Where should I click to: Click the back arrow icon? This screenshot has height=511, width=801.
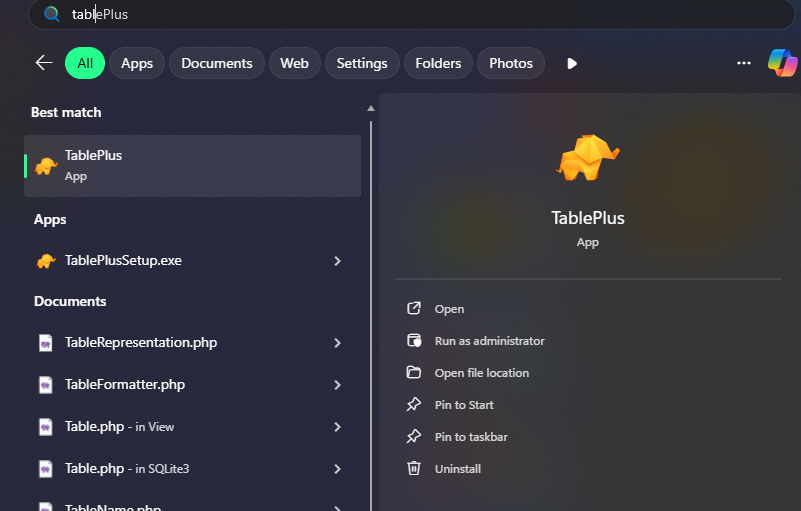pos(43,63)
